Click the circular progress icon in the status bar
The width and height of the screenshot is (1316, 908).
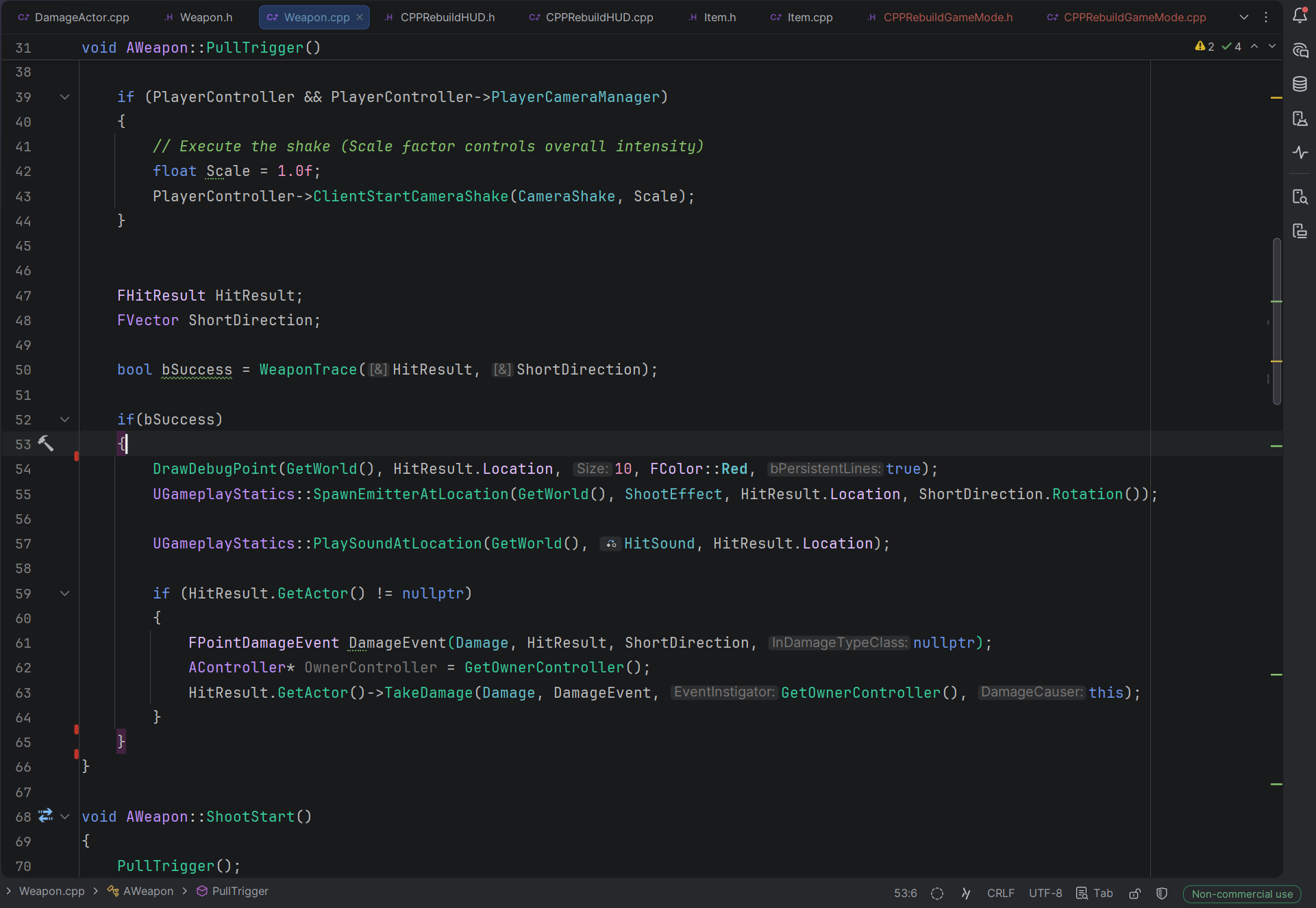coord(937,894)
